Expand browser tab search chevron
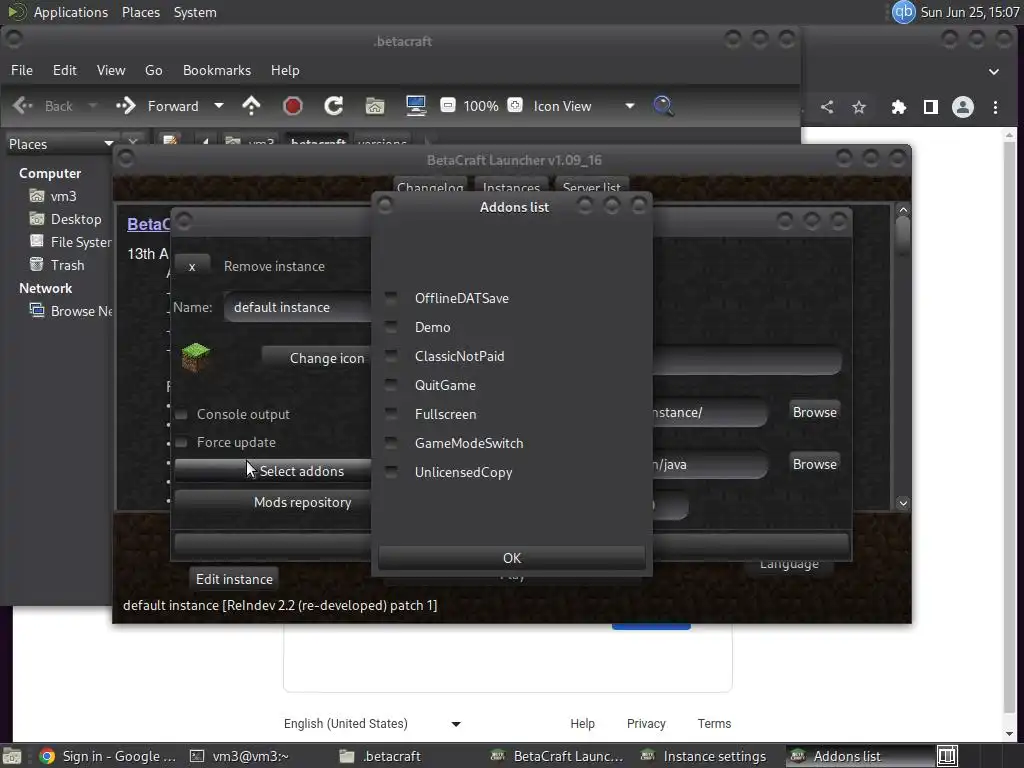 pos(993,71)
